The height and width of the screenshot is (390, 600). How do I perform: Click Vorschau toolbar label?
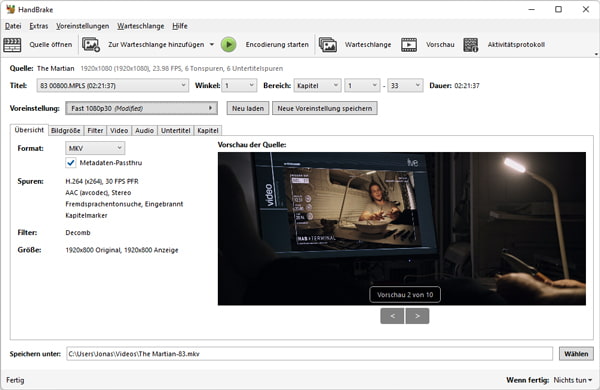tap(440, 45)
